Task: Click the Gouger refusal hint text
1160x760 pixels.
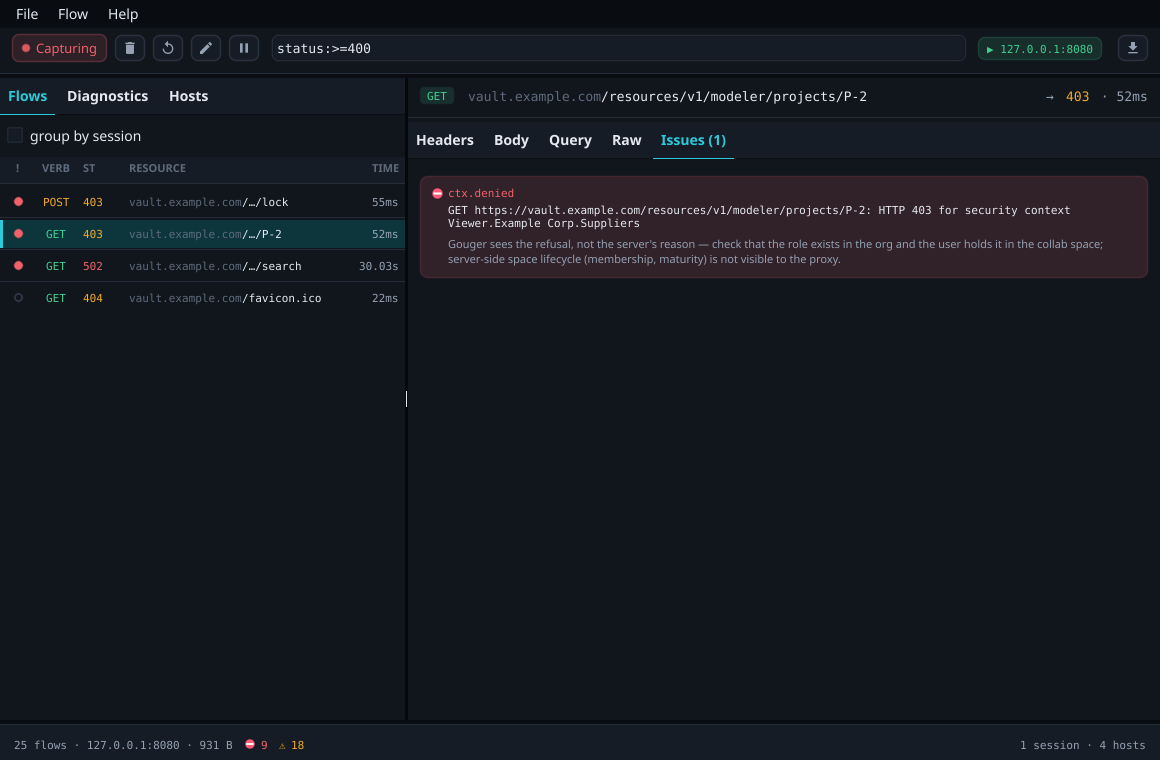Action: coord(775,252)
